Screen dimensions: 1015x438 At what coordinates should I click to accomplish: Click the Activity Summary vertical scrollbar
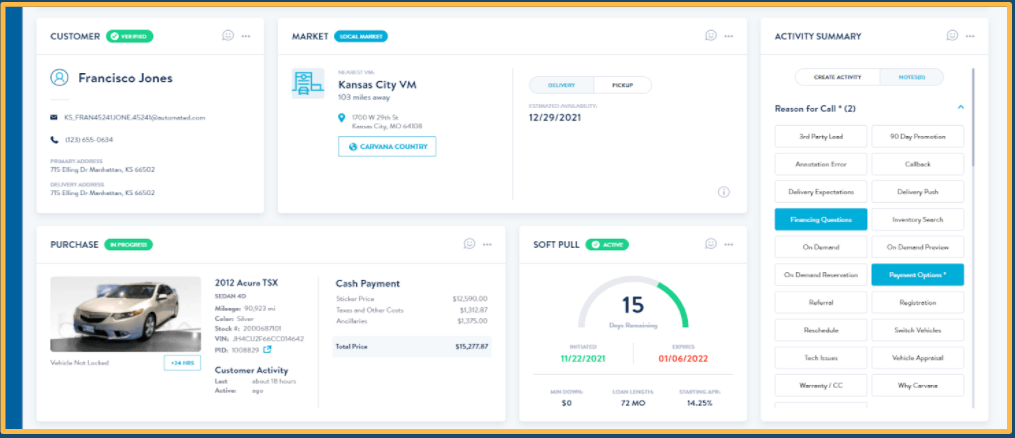coord(973,116)
